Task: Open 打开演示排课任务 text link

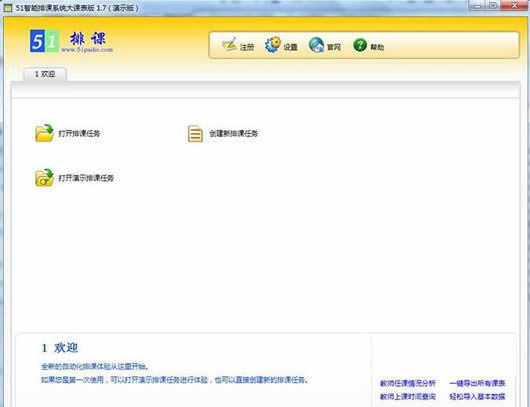Action: (x=86, y=178)
